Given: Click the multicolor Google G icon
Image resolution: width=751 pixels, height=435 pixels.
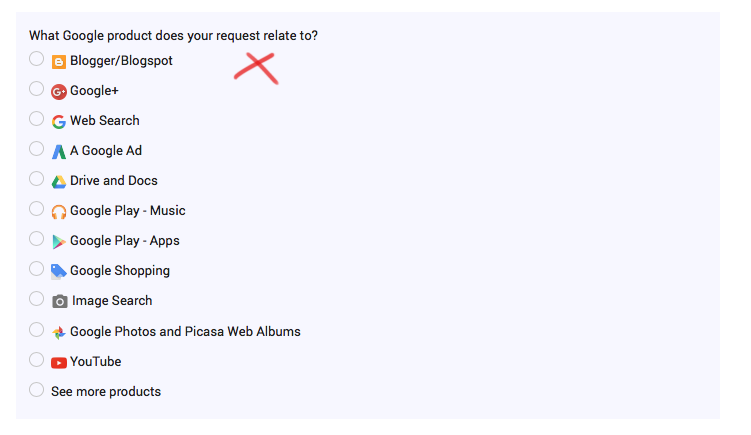Looking at the screenshot, I should coord(58,122).
